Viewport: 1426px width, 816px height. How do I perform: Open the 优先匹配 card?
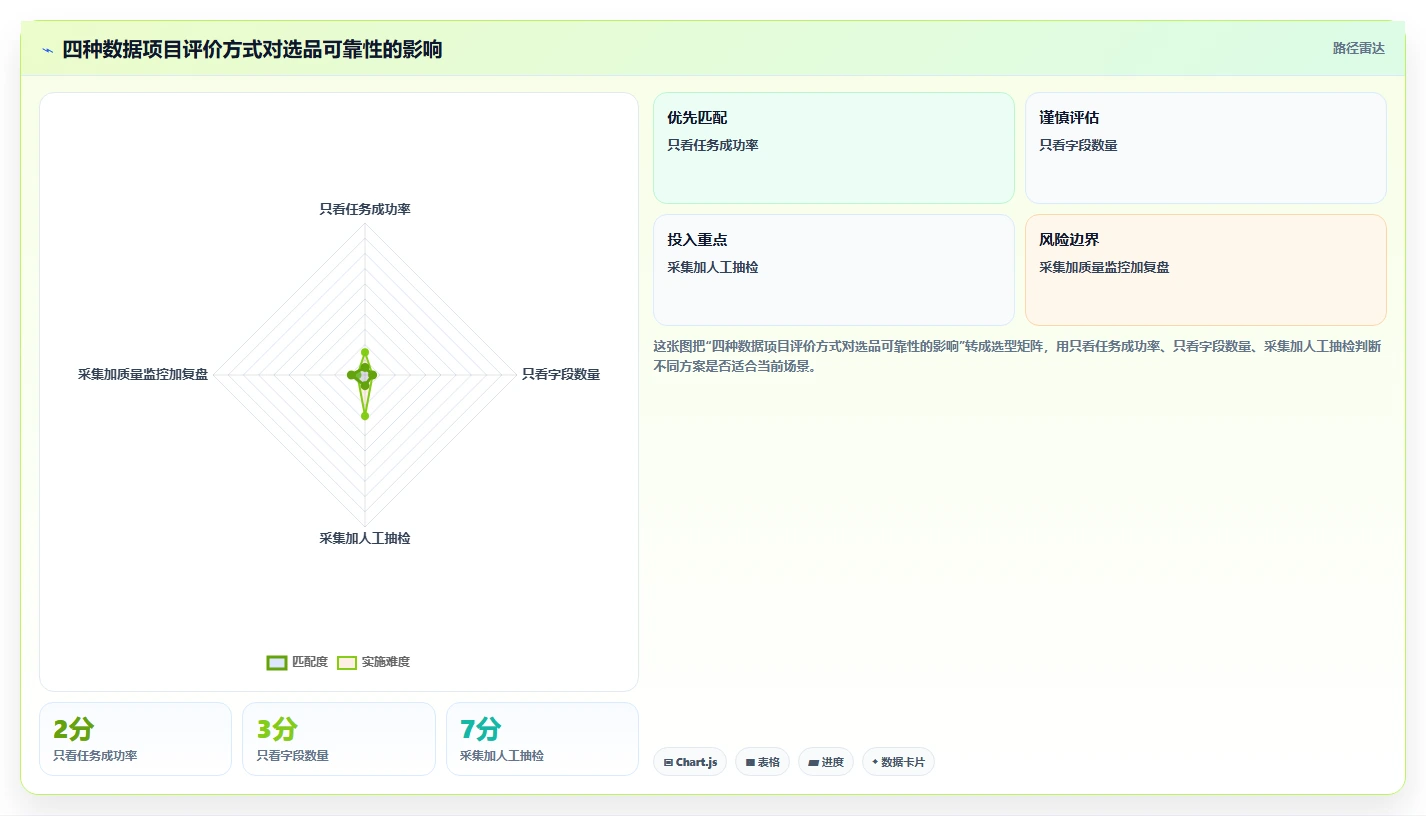(x=834, y=148)
